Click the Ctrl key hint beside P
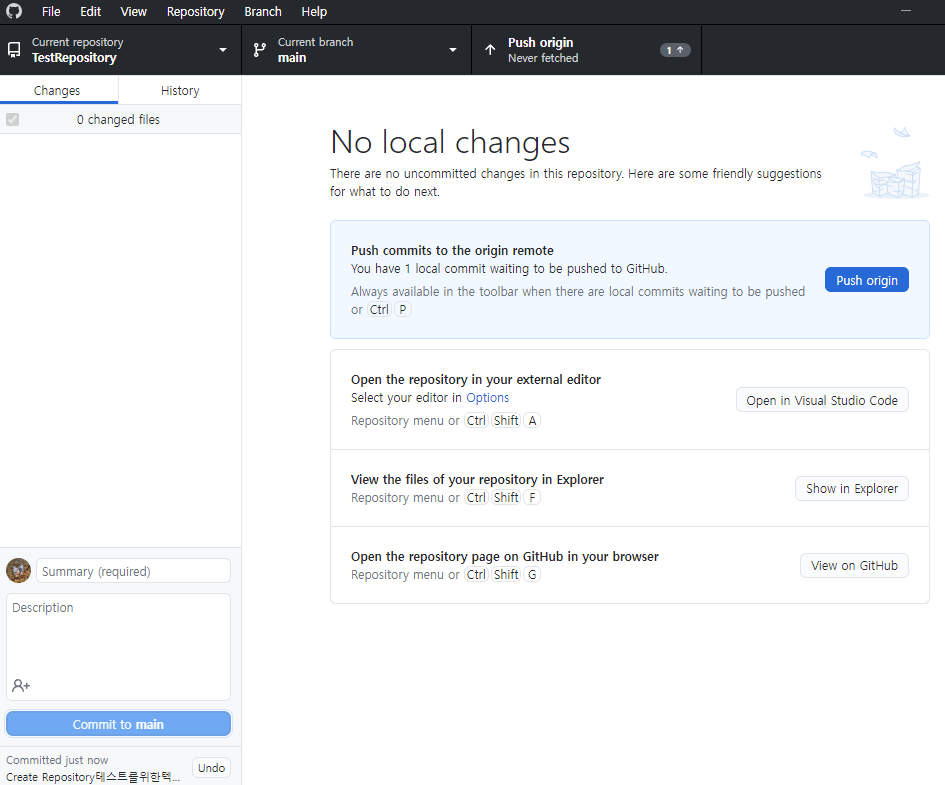945x785 pixels. (x=379, y=310)
